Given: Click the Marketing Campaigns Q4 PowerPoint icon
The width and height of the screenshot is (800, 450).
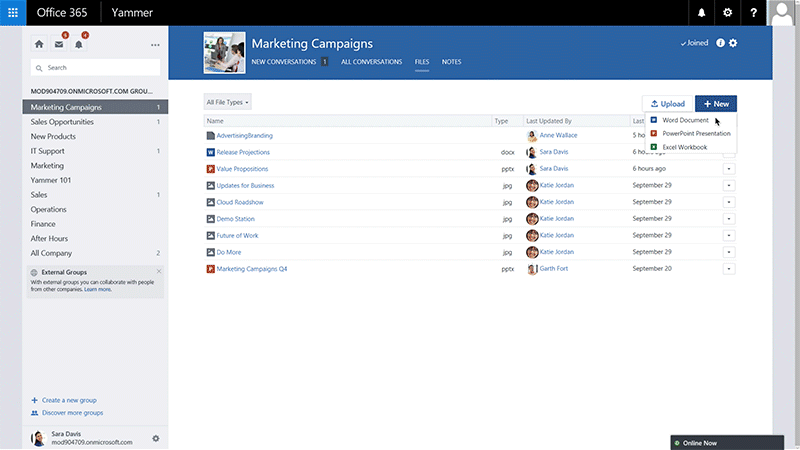Looking at the screenshot, I should [x=210, y=269].
